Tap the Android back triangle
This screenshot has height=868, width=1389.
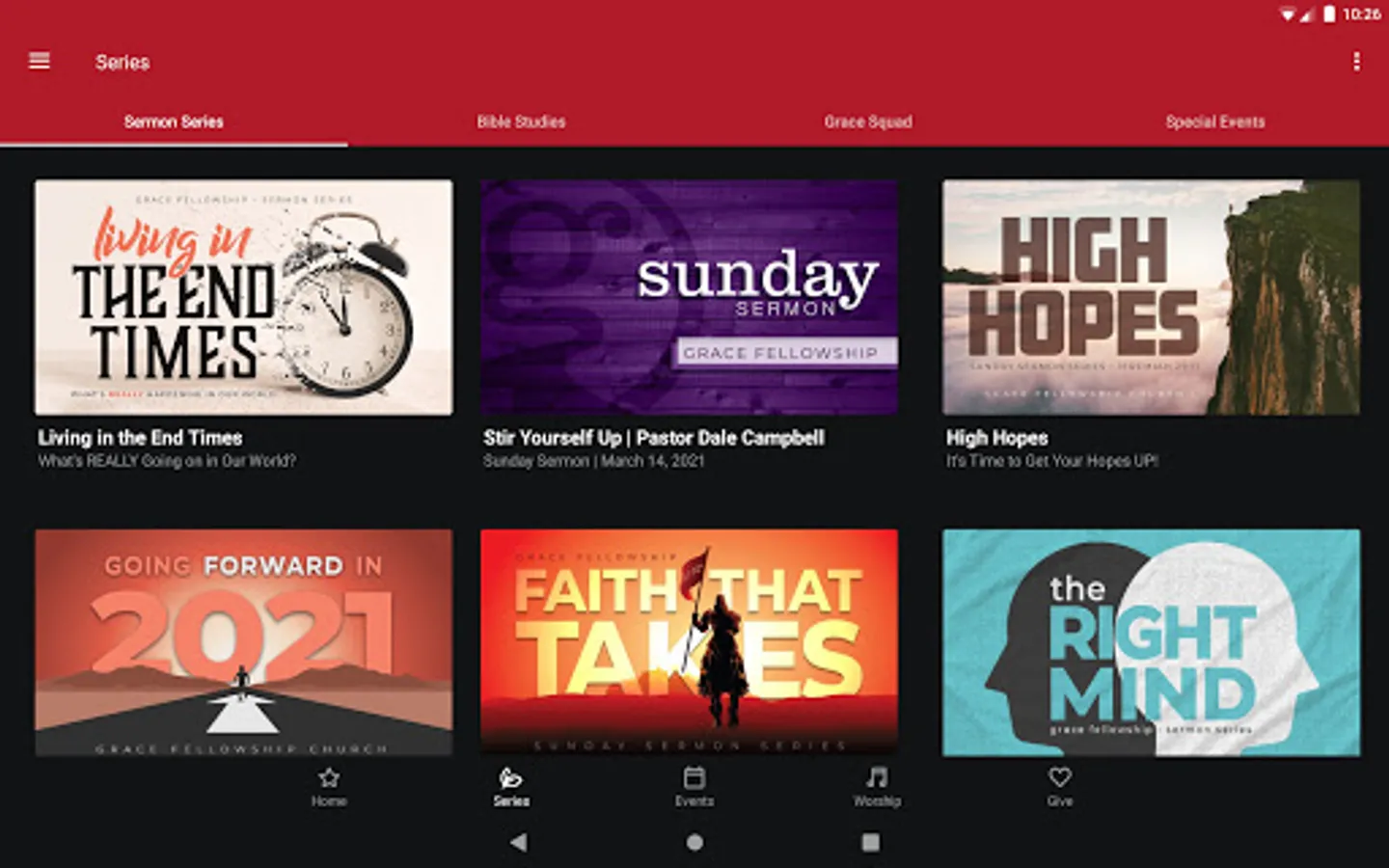pos(519,842)
